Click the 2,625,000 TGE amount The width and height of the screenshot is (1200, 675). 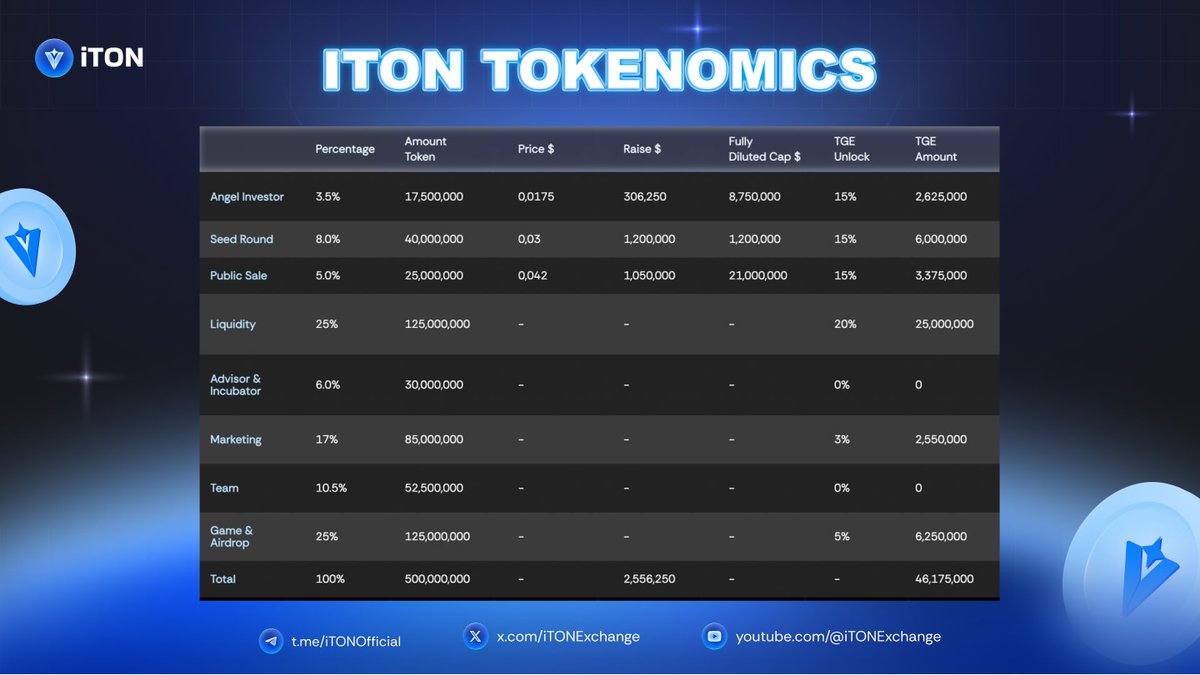[941, 197]
